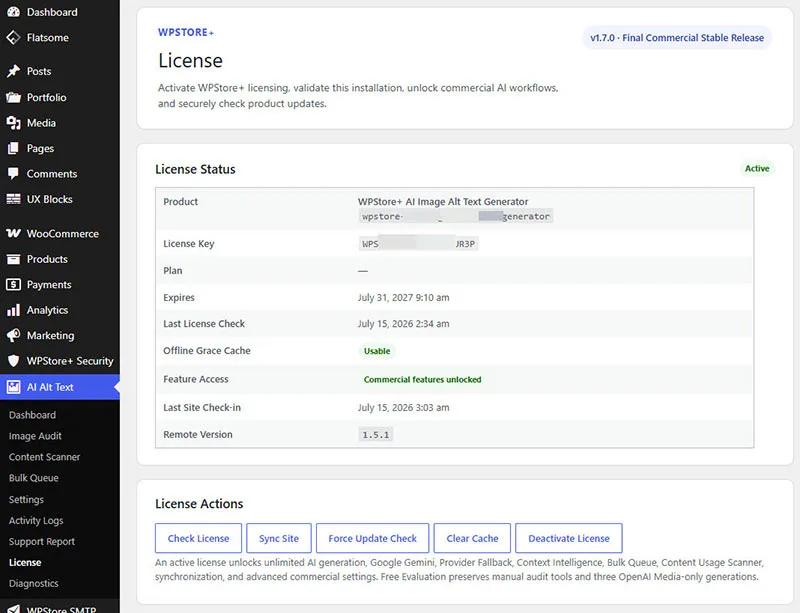Click the WPSTORE+ brand label
Image resolution: width=800 pixels, height=613 pixels.
coord(186,33)
